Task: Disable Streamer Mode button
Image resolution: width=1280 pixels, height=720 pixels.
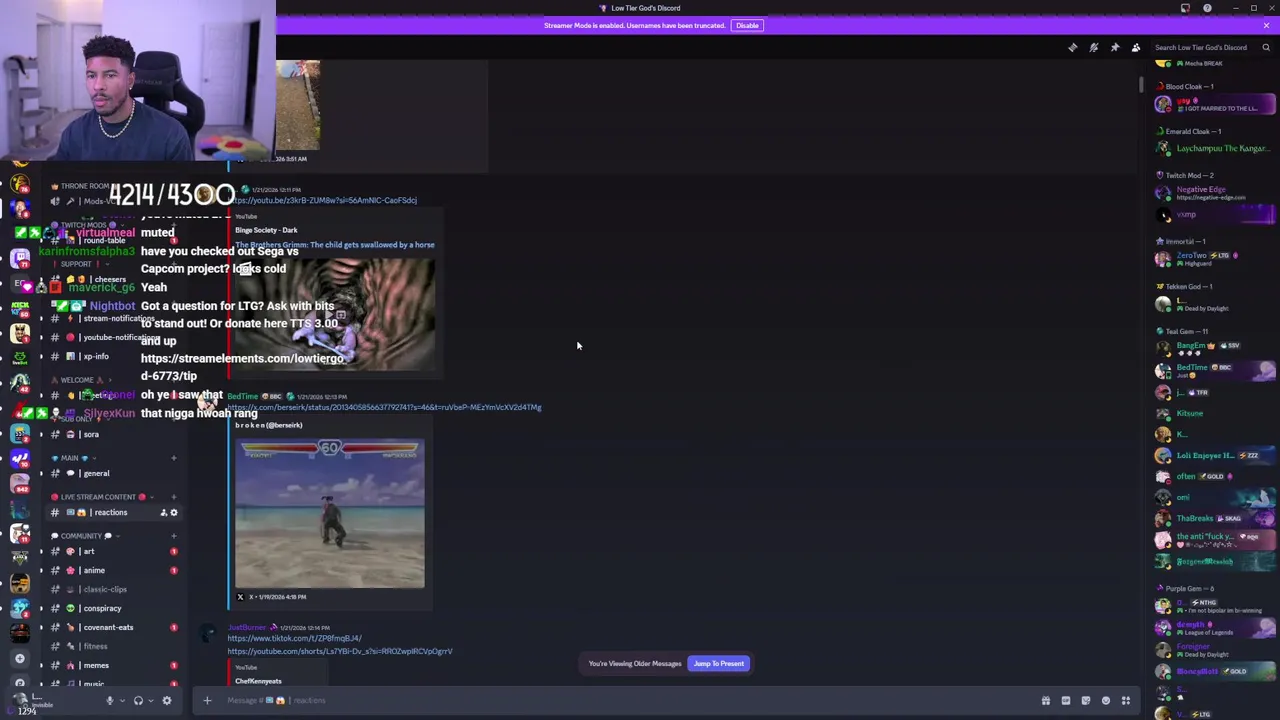Action: coord(747,25)
